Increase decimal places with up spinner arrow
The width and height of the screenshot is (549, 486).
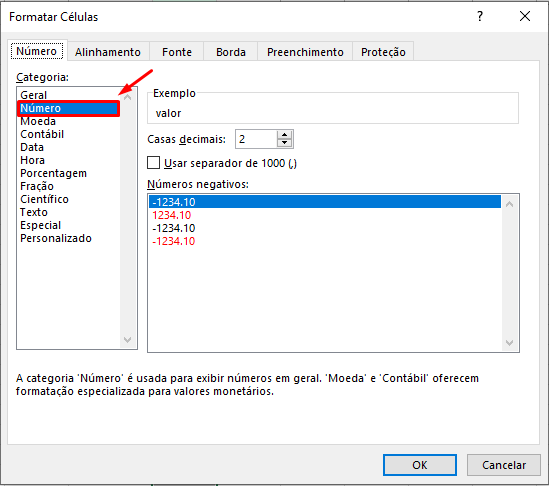point(284,135)
